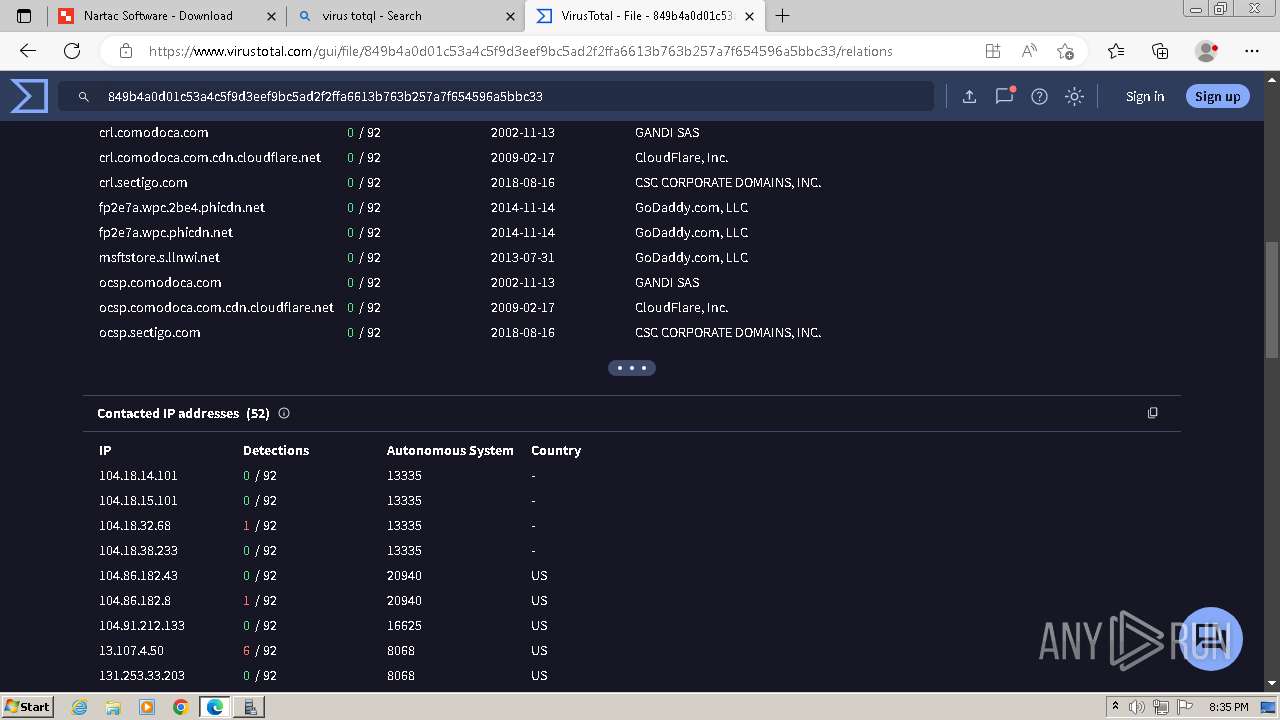
Task: Select the VirusTotal - File tab
Action: click(x=645, y=16)
